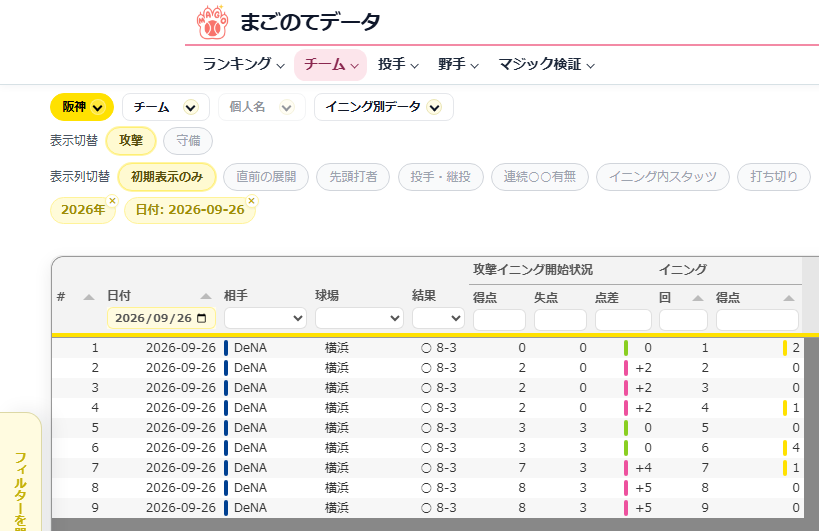This screenshot has width=819, height=531.
Task: Sort by the 日付 column arrow
Action: (206, 297)
